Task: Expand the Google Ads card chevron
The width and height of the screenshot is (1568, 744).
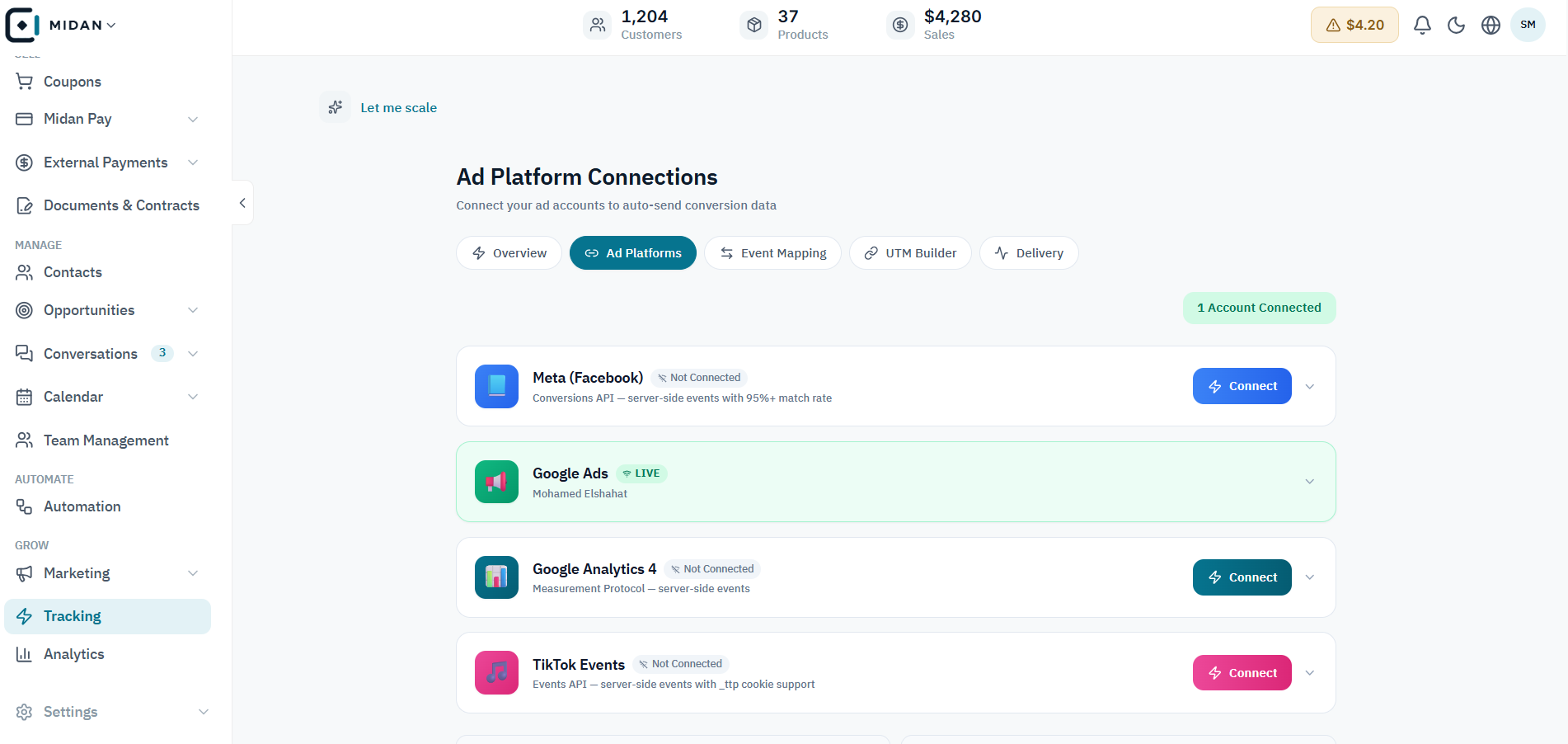Action: click(x=1310, y=482)
